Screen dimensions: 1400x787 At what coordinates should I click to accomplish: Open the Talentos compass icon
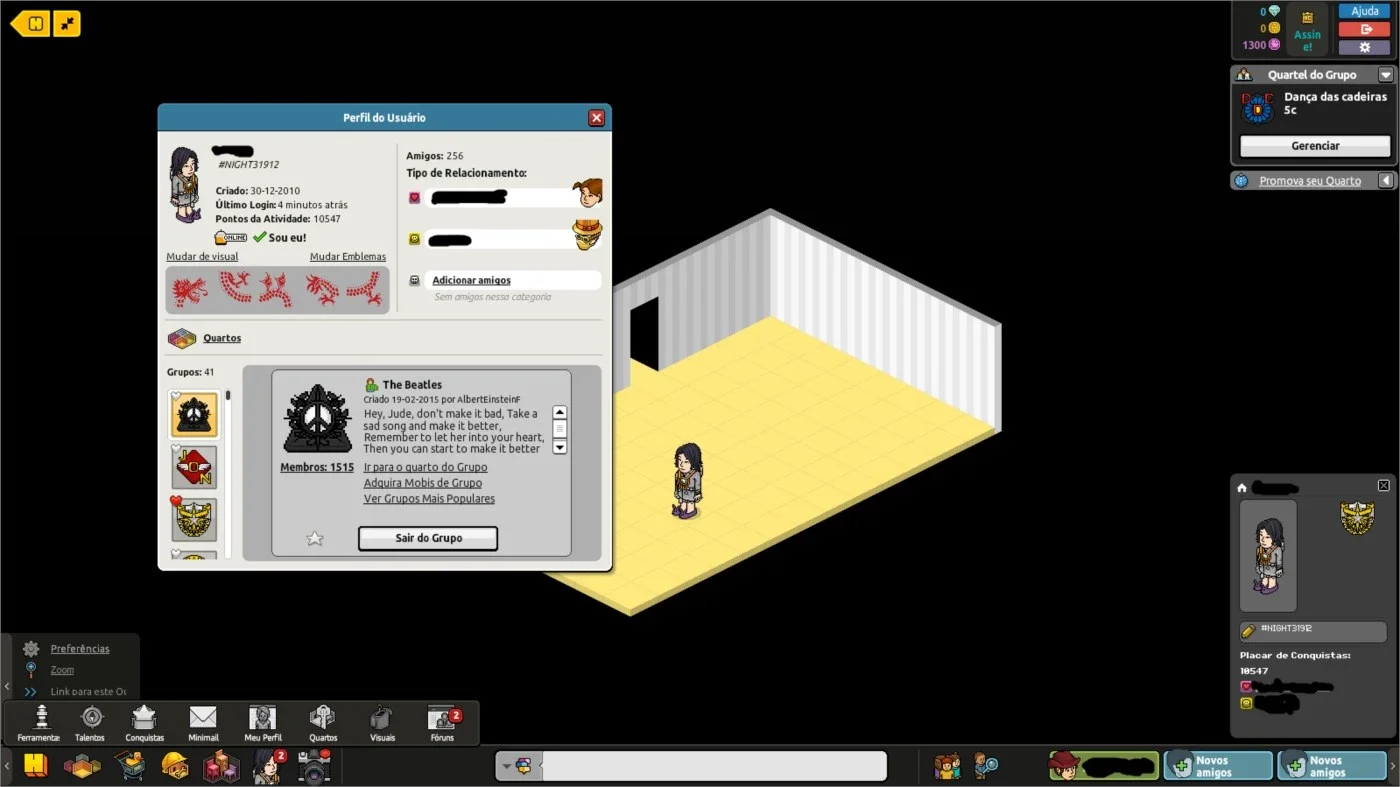click(91, 717)
